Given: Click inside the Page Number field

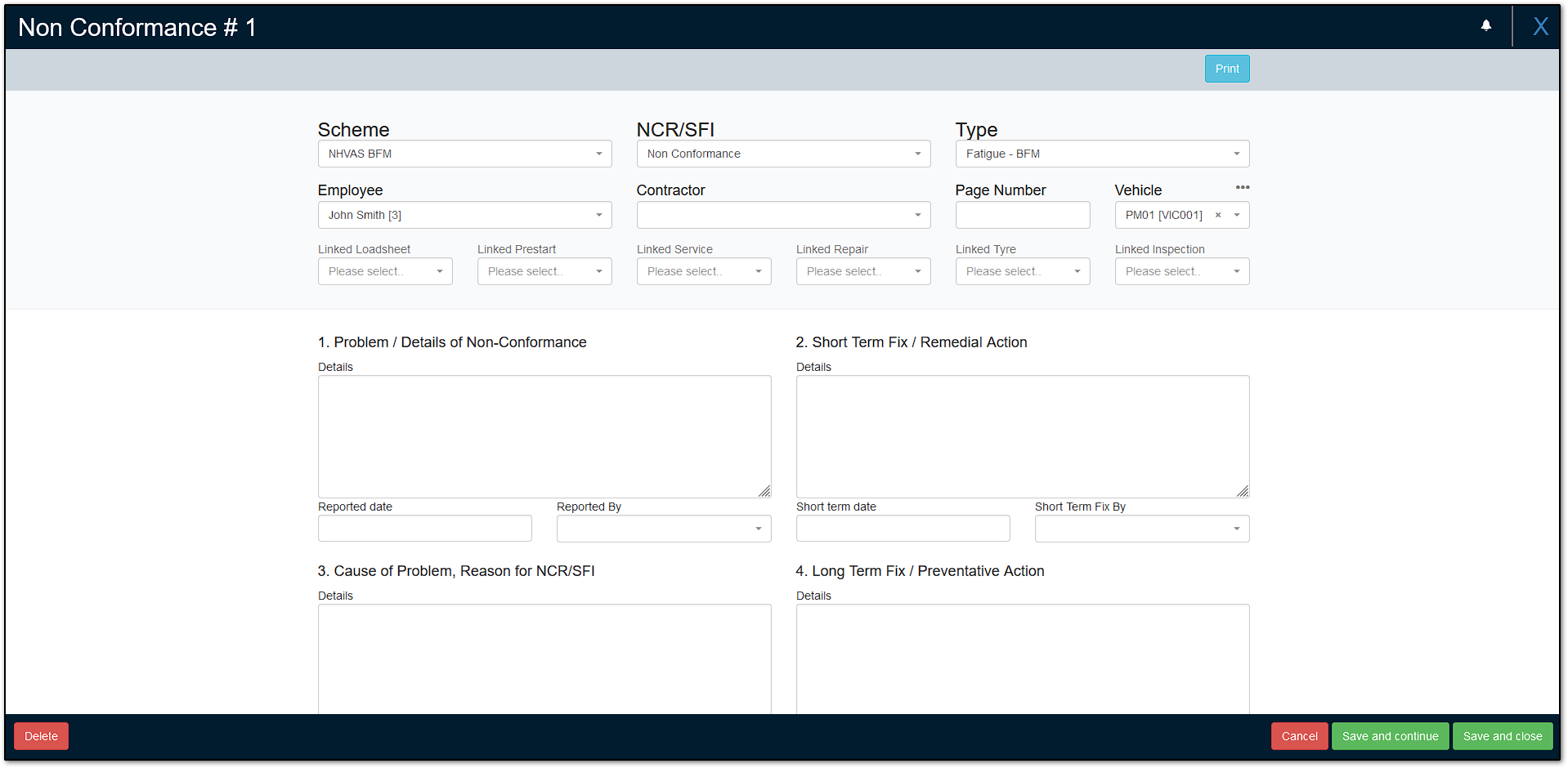Looking at the screenshot, I should (x=1022, y=215).
